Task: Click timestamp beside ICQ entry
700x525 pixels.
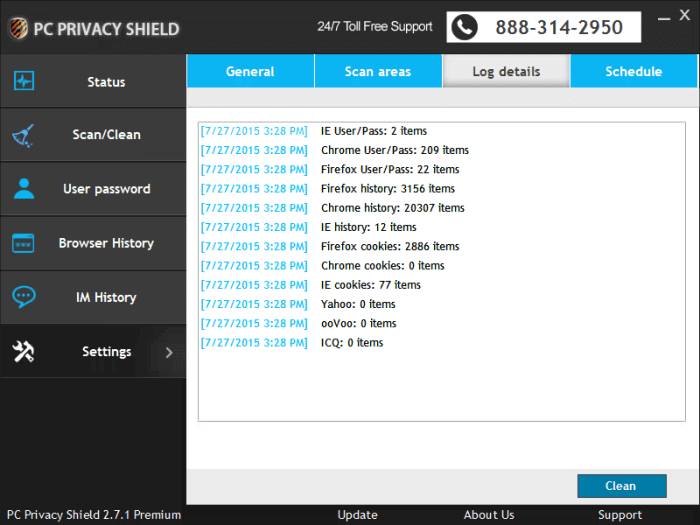Action: 254,342
